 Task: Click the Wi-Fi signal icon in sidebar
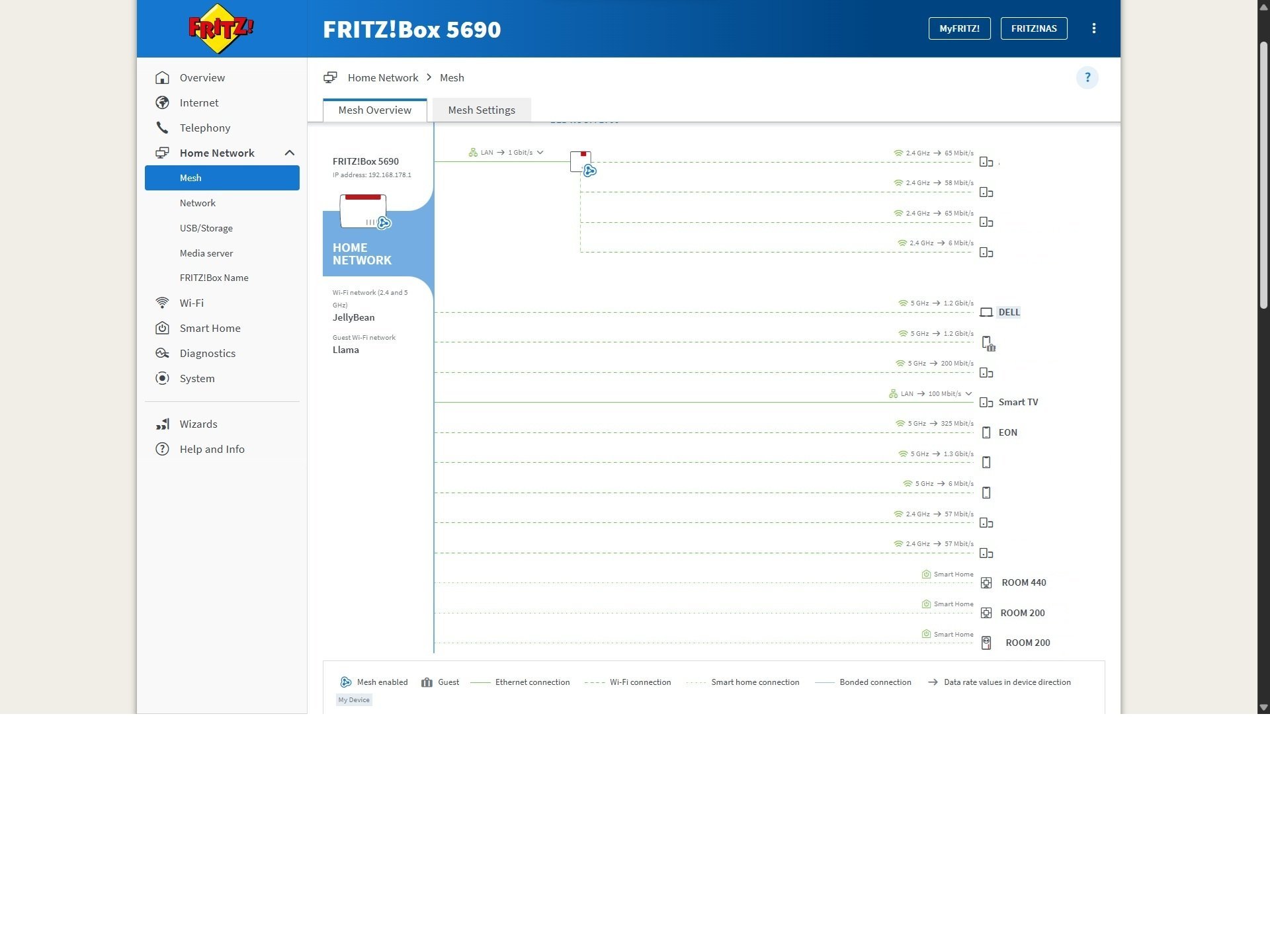tap(162, 303)
